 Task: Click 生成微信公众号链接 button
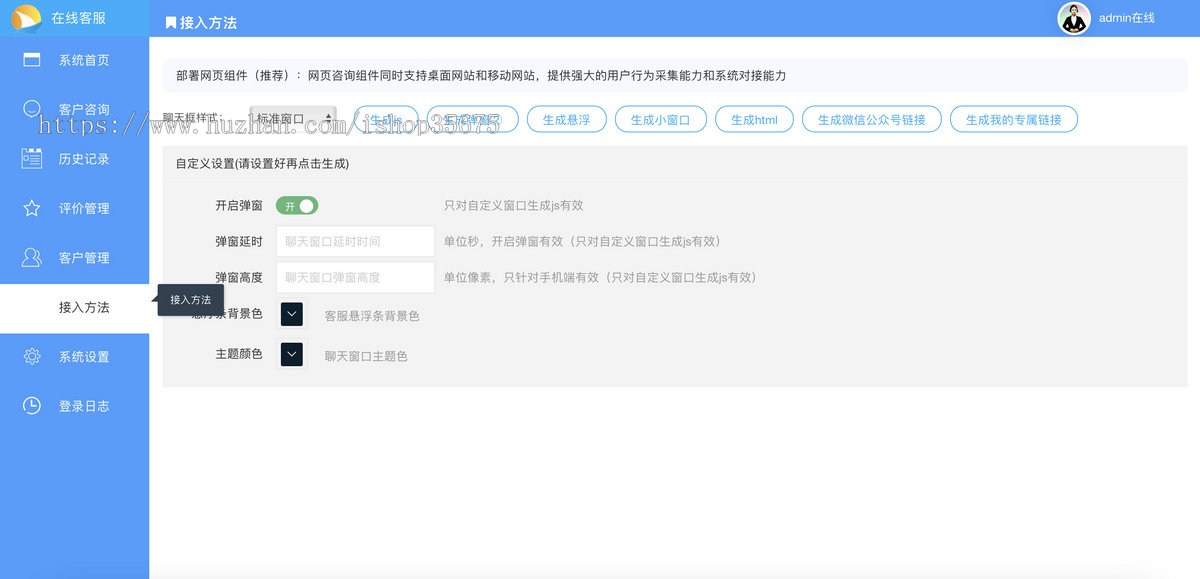pos(872,119)
